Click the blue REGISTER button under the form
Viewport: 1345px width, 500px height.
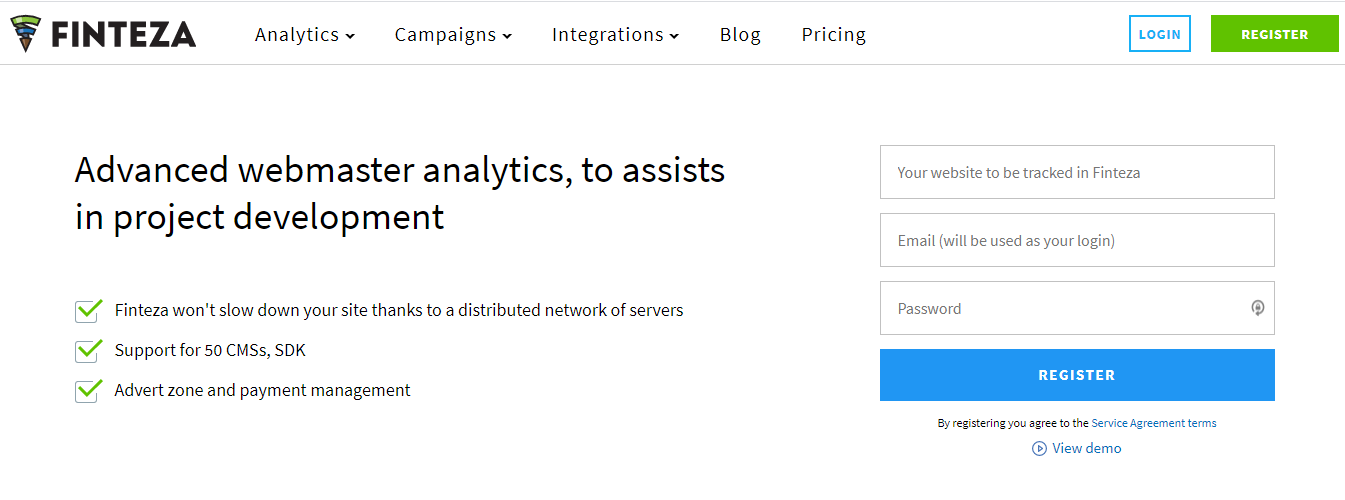(1077, 375)
